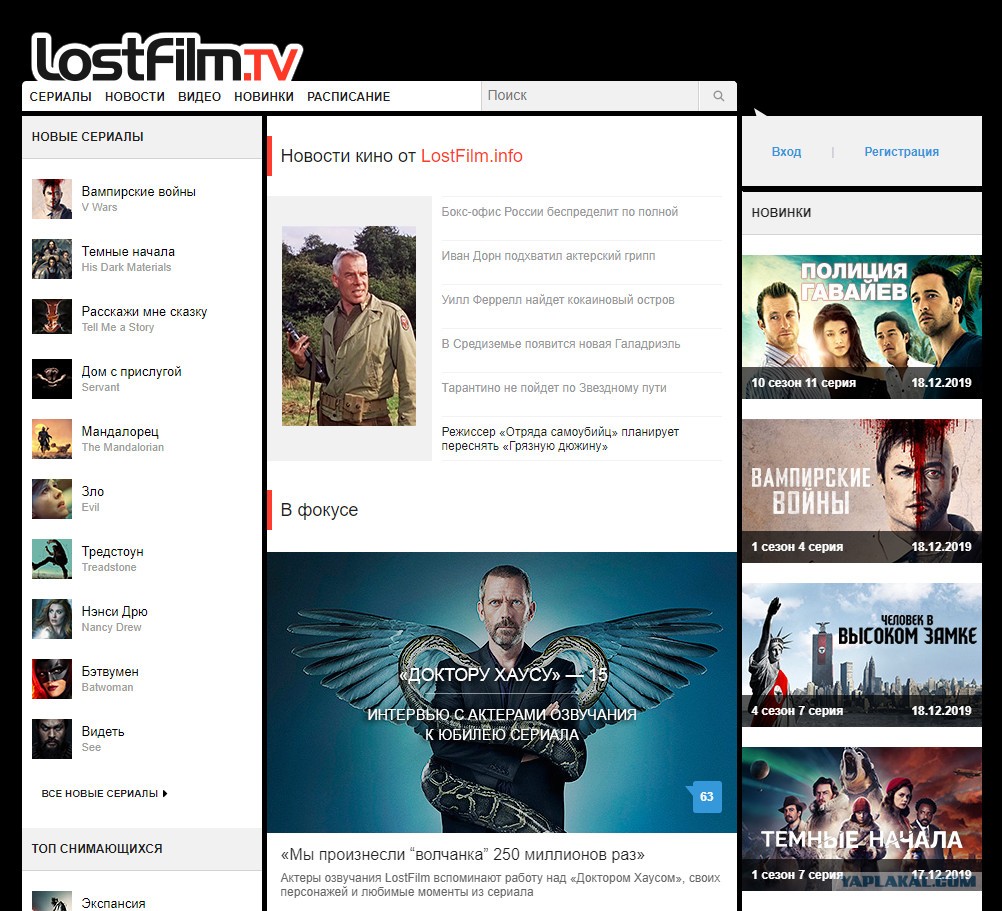Viewport: 1002px width, 911px height.
Task: Go to the ВИДЕО section
Action: (199, 96)
